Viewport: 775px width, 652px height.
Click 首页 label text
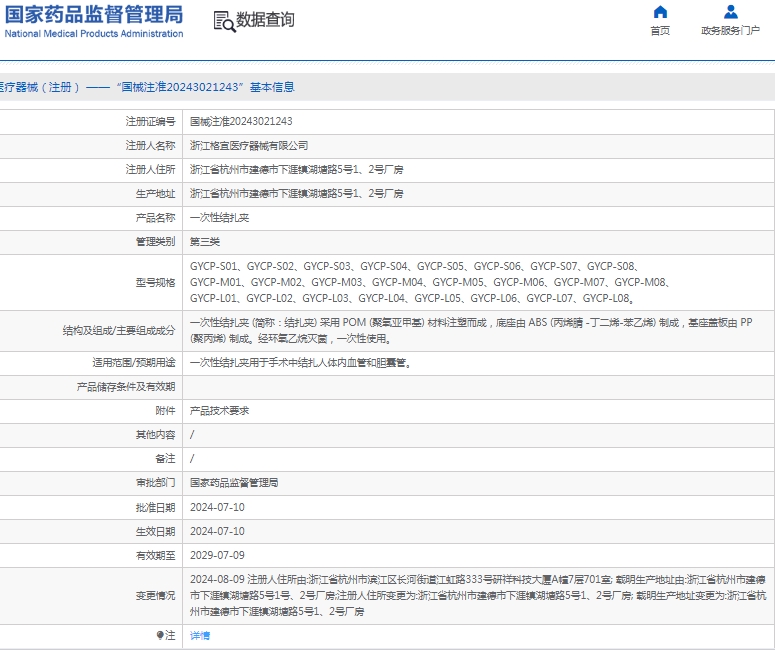pyautogui.click(x=660, y=31)
